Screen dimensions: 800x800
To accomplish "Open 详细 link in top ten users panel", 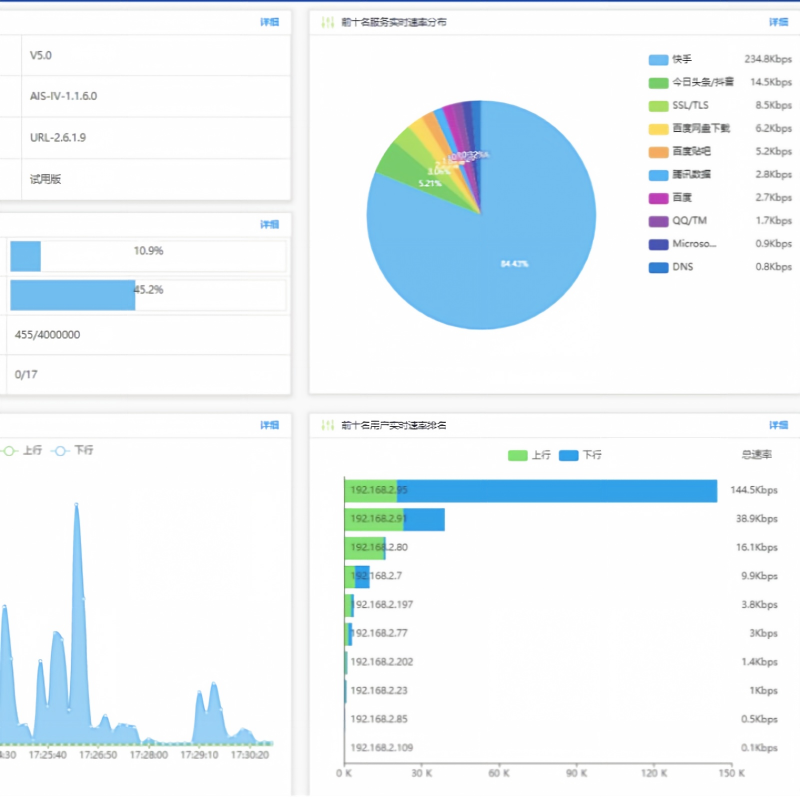I will 778,425.
